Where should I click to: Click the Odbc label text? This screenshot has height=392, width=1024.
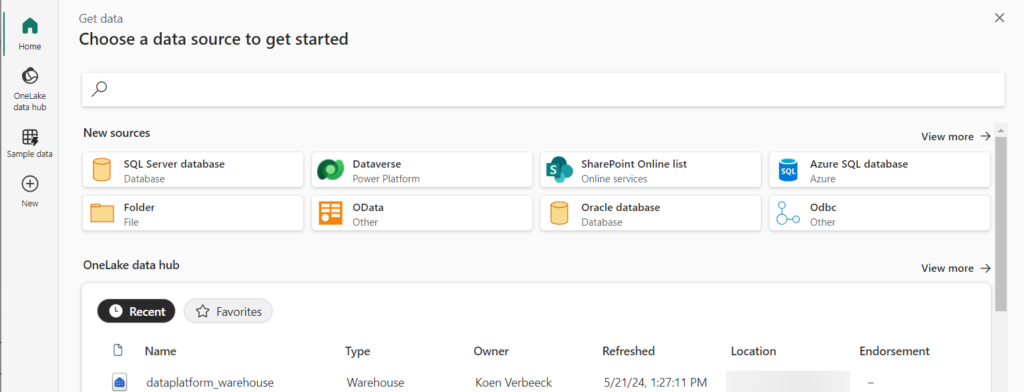tap(823, 208)
